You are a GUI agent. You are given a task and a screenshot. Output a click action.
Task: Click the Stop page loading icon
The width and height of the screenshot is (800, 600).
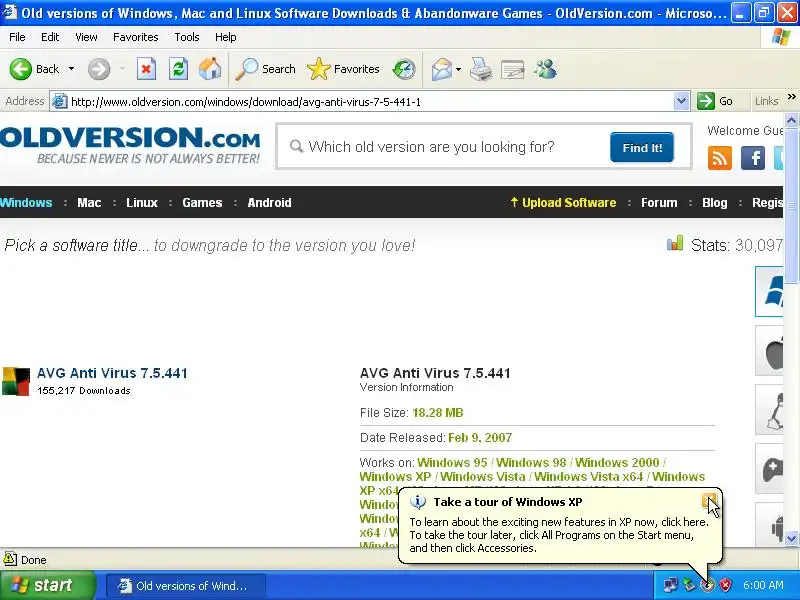click(x=146, y=69)
